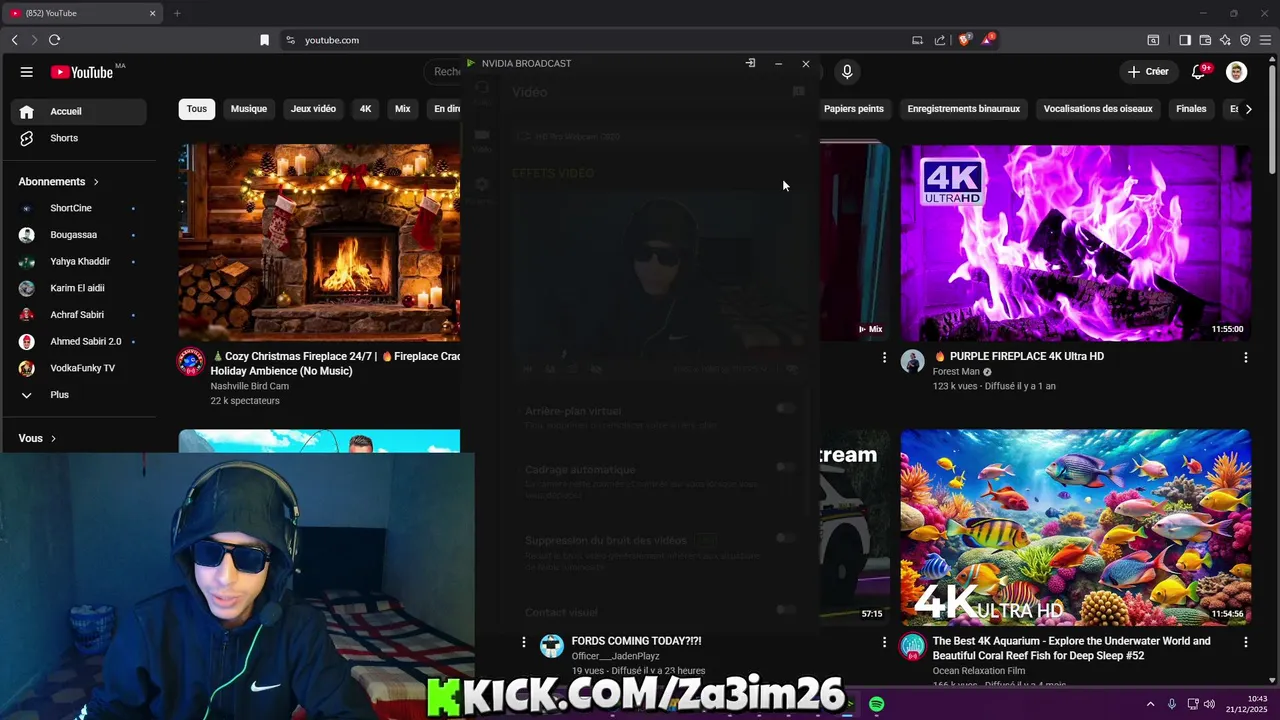
Task: Select the Enregistrements binauraux chip
Action: [x=964, y=109]
